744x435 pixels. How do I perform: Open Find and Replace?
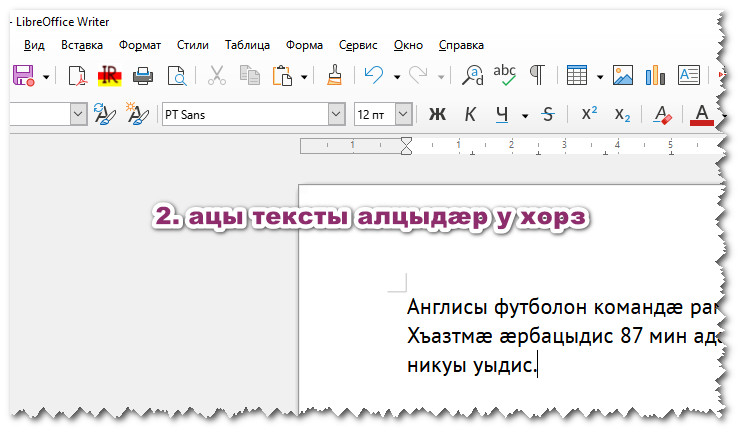[x=473, y=75]
